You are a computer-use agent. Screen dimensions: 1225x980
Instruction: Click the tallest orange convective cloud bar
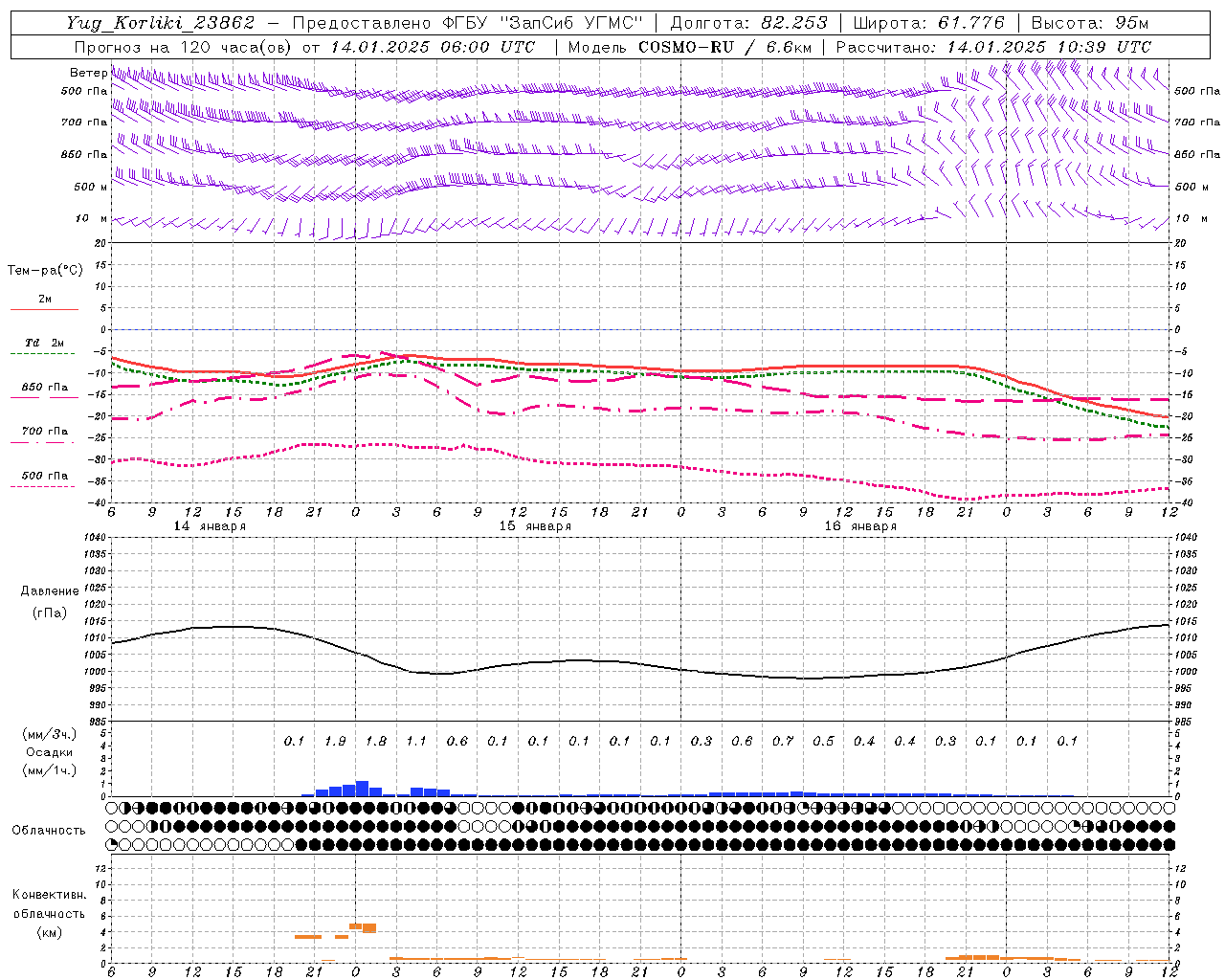point(368,927)
